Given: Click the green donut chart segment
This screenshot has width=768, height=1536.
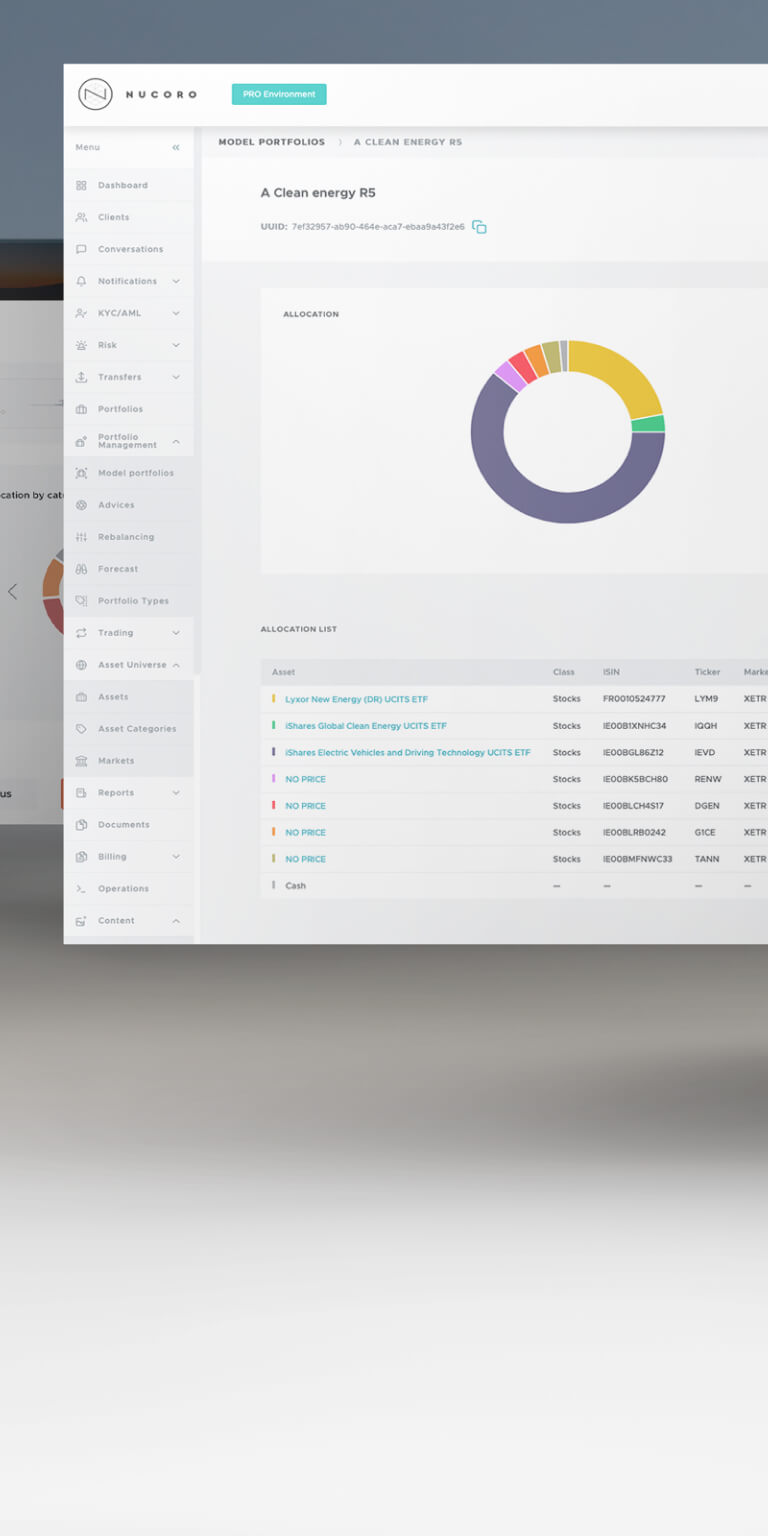Looking at the screenshot, I should coord(648,424).
